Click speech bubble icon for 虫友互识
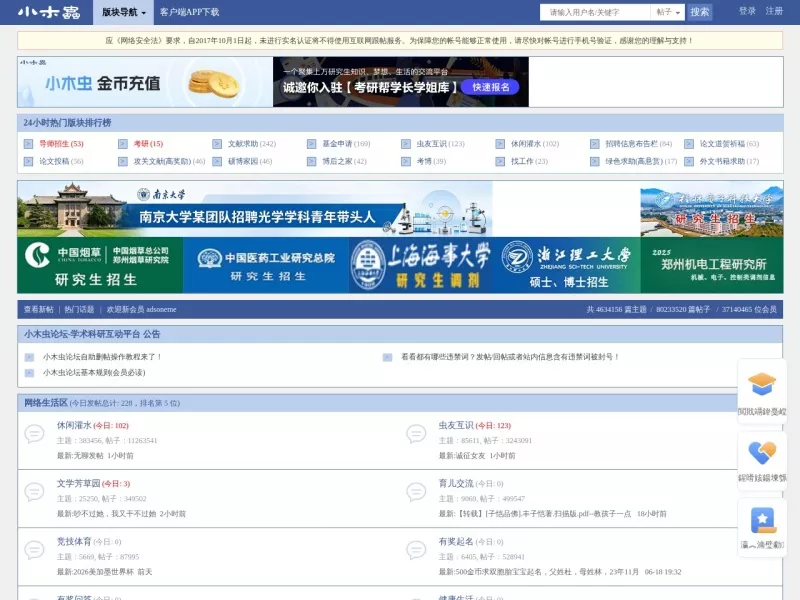 point(416,434)
